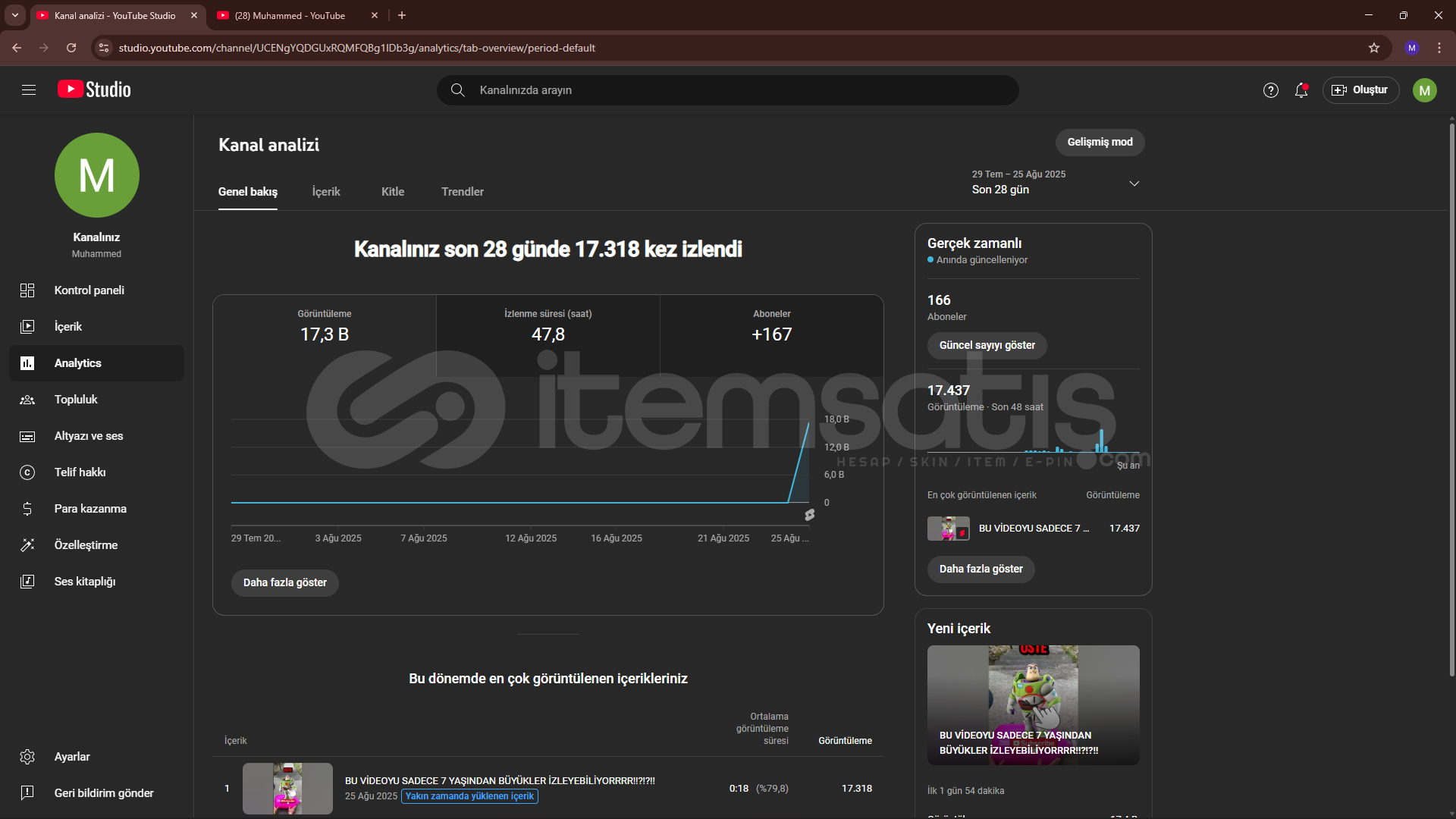This screenshot has height=819, width=1456.
Task: Close the Kanal analizi browser tab
Action: 194,15
